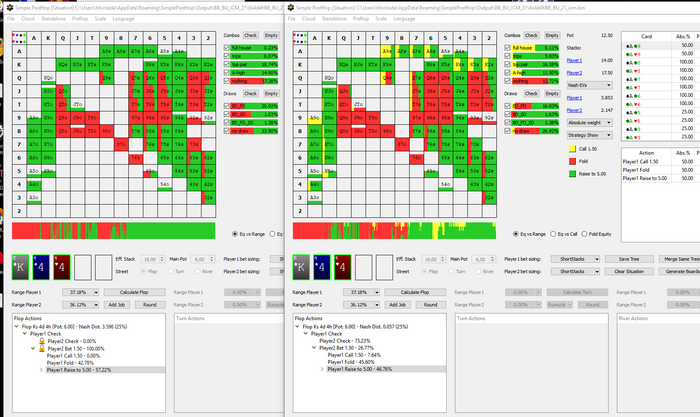Open Preflop menu in left window
Viewport: 700px width, 417px height.
tap(80, 19)
